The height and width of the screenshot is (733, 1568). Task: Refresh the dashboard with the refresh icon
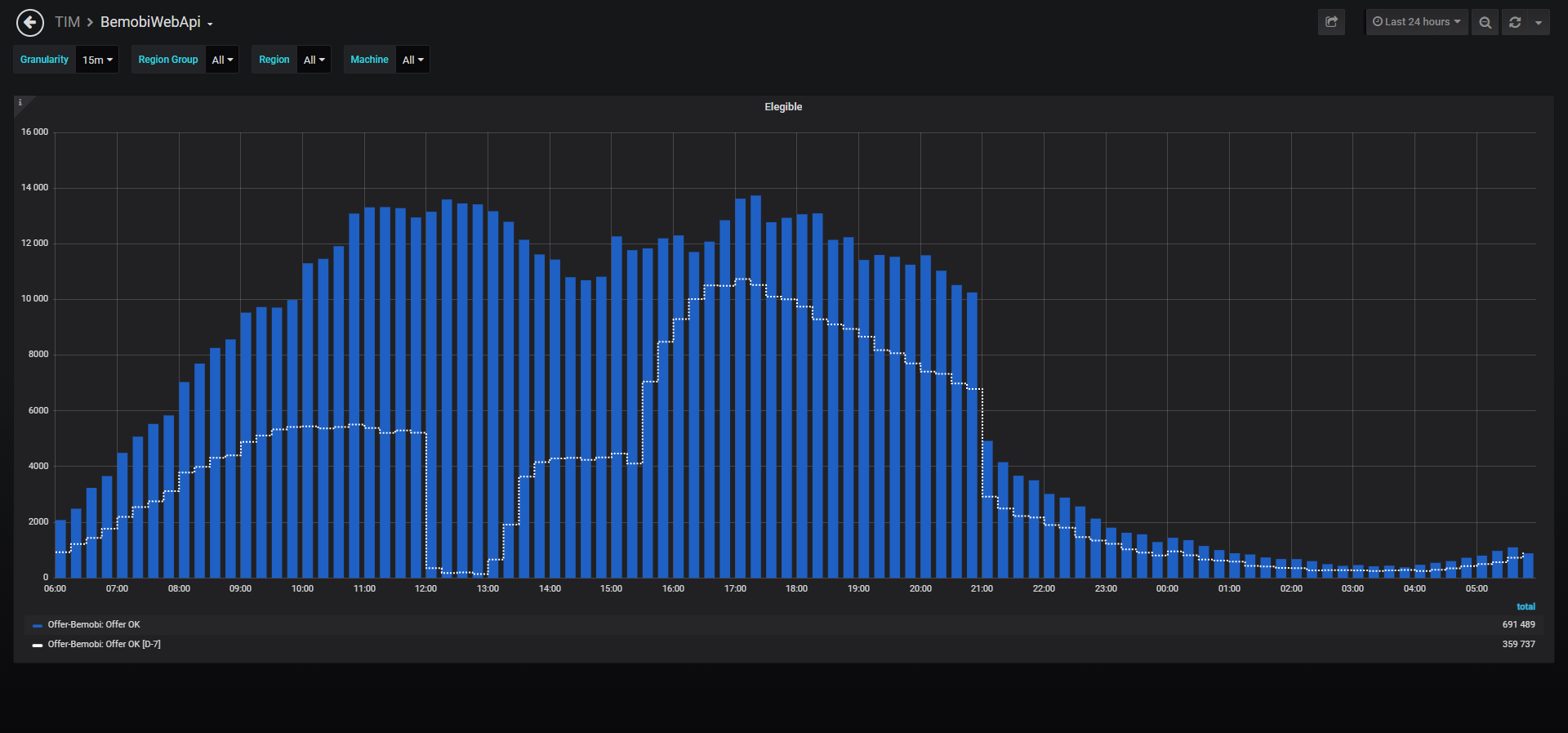[1515, 22]
